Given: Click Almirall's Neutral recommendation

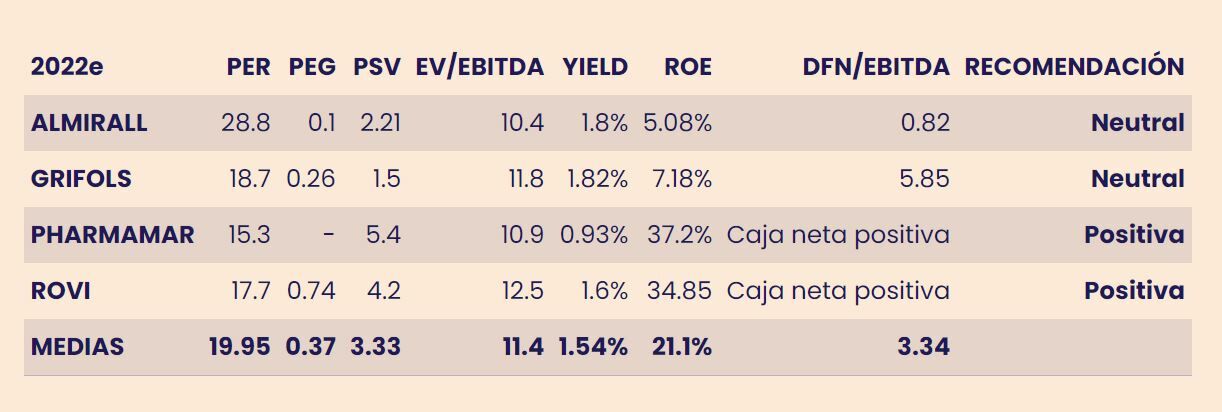Looking at the screenshot, I should click(x=1137, y=123).
